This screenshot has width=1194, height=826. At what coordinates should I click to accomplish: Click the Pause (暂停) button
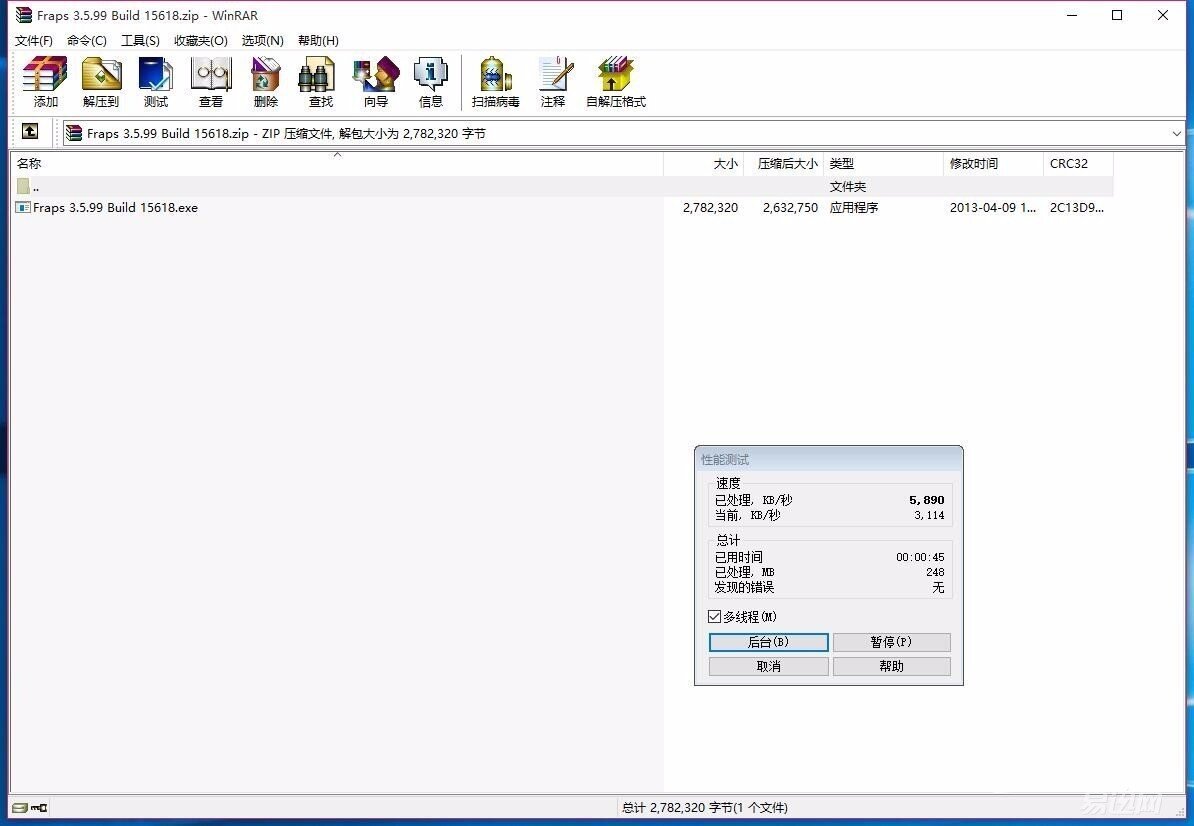(x=892, y=642)
